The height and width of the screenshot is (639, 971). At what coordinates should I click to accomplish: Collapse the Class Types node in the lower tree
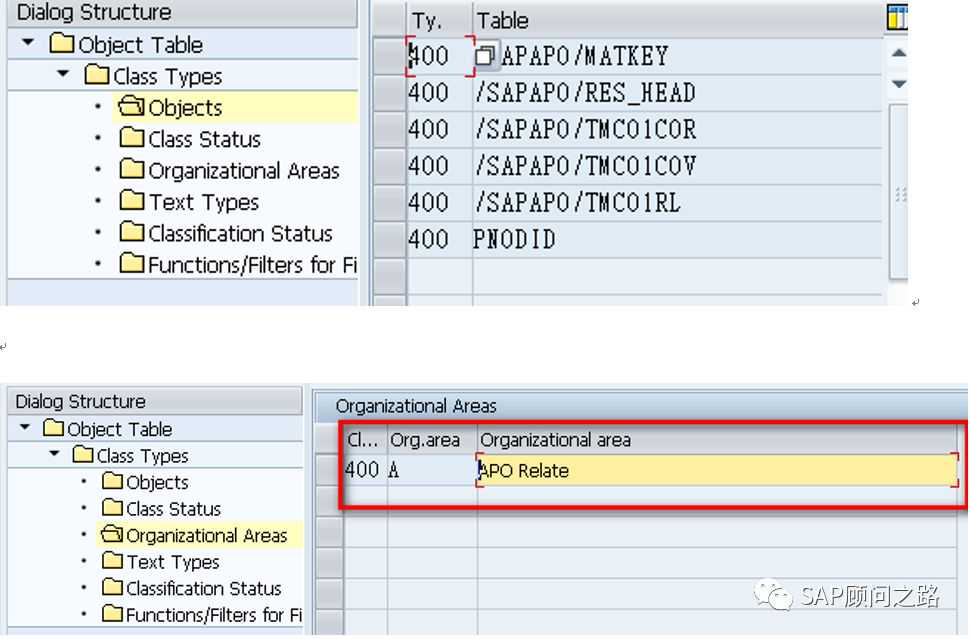[x=52, y=455]
